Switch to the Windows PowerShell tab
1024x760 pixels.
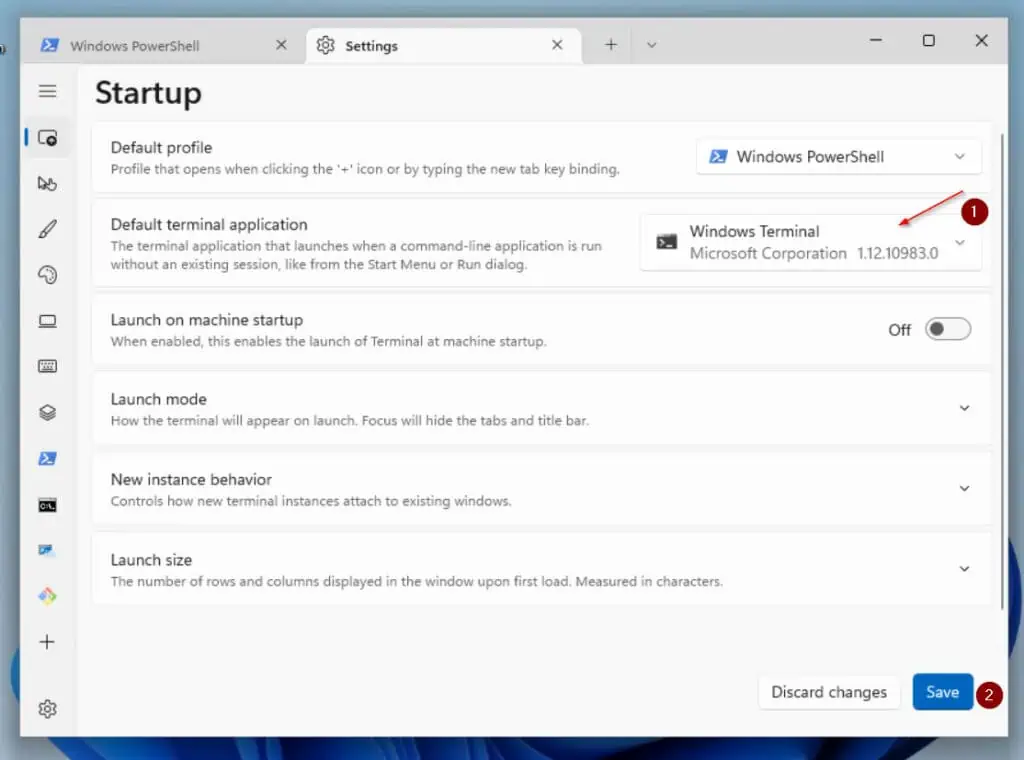[164, 46]
